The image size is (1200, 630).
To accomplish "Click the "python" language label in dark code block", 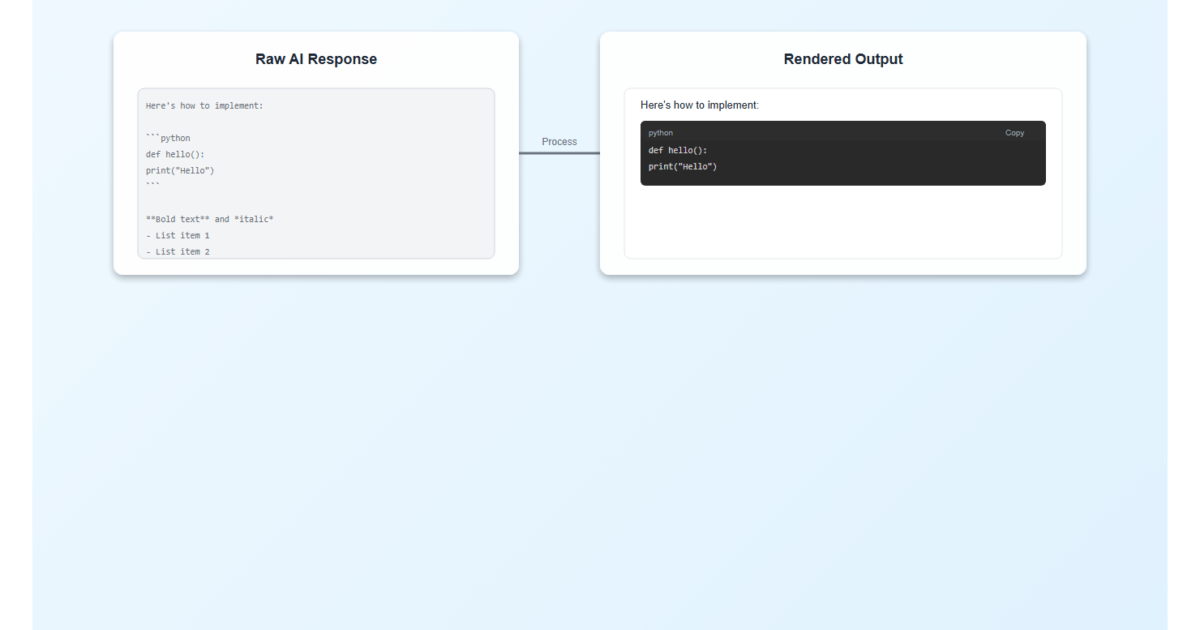I will (x=661, y=133).
